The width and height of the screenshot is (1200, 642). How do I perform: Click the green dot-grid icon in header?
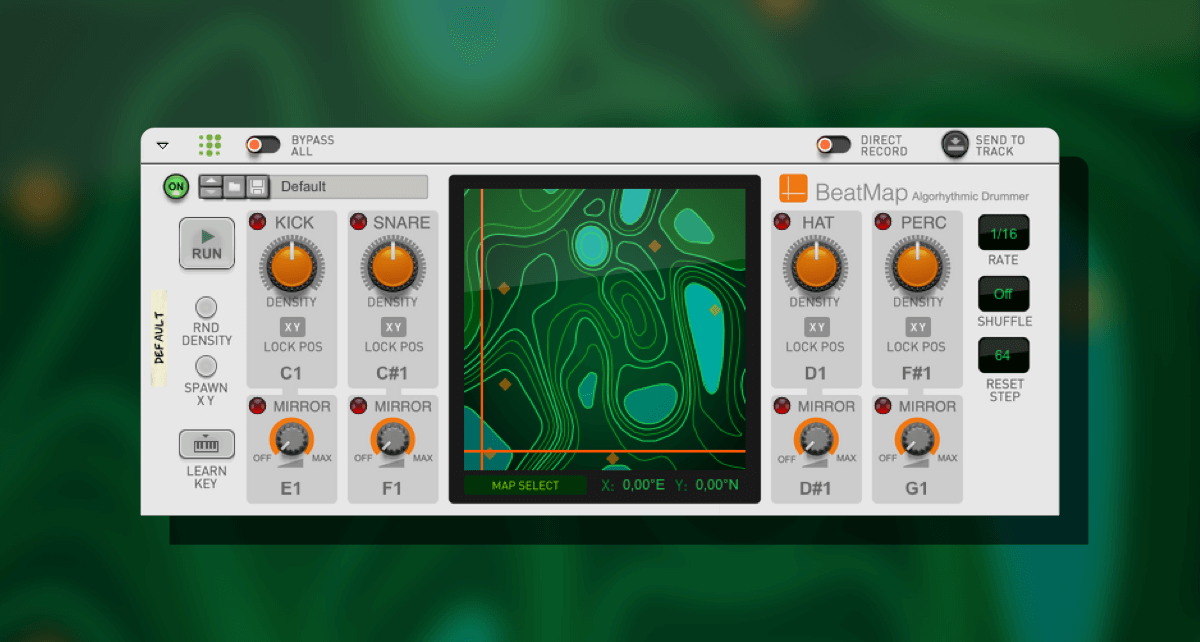pyautogui.click(x=209, y=145)
